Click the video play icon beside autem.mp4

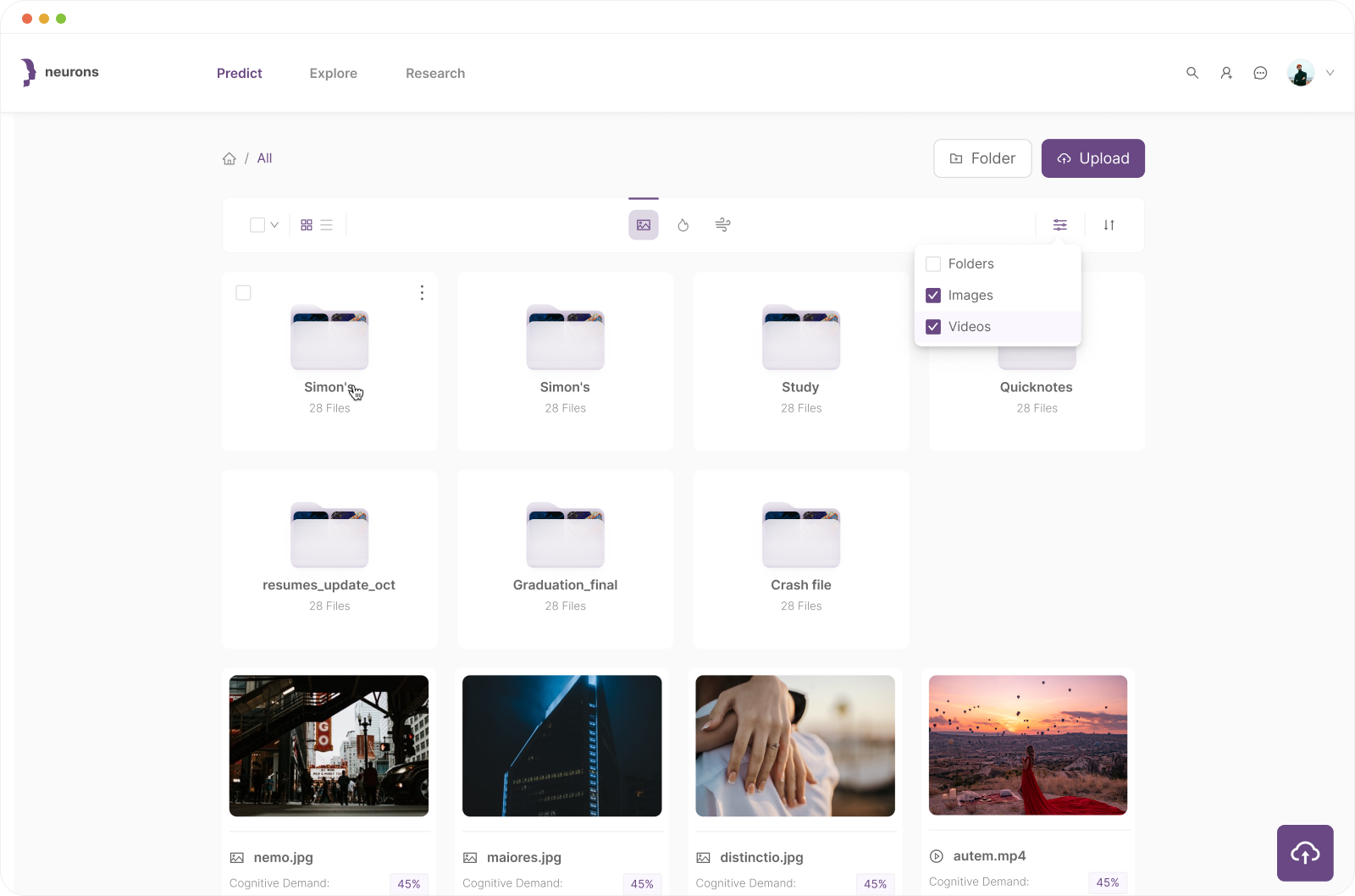coord(937,856)
